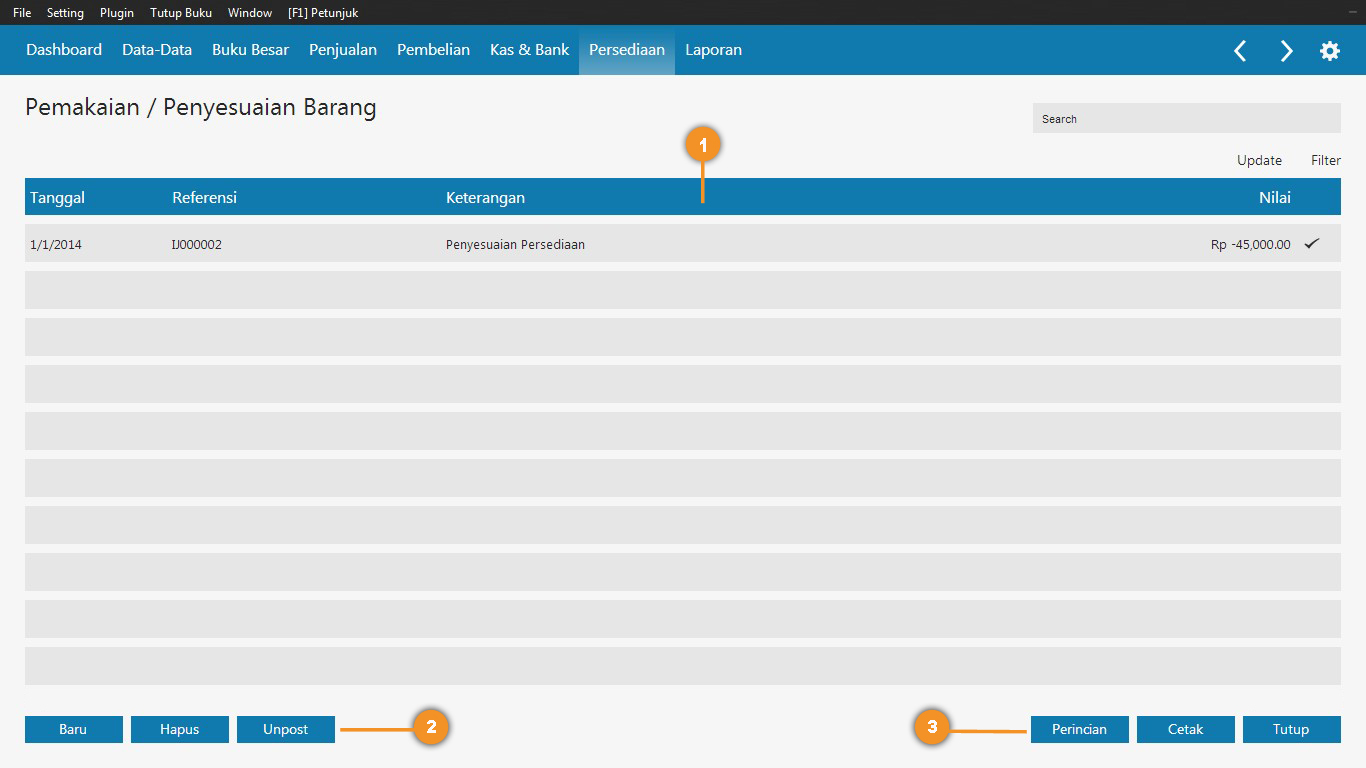Click the Search input field
The height and width of the screenshot is (768, 1366).
[1187, 118]
